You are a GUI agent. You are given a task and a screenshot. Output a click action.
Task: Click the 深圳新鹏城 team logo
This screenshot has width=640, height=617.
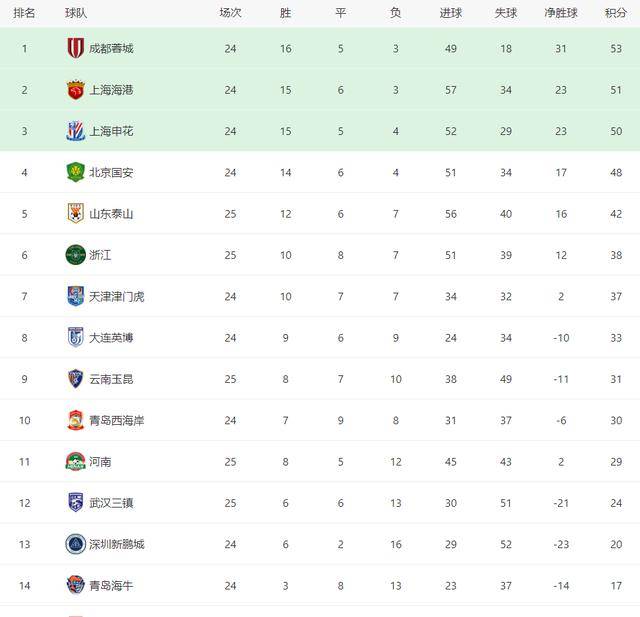[x=76, y=544]
